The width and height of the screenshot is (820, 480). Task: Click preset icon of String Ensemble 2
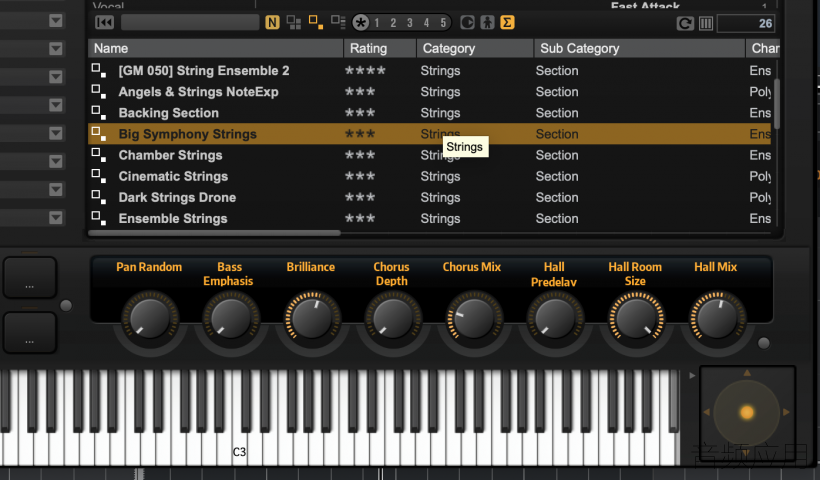point(98,70)
